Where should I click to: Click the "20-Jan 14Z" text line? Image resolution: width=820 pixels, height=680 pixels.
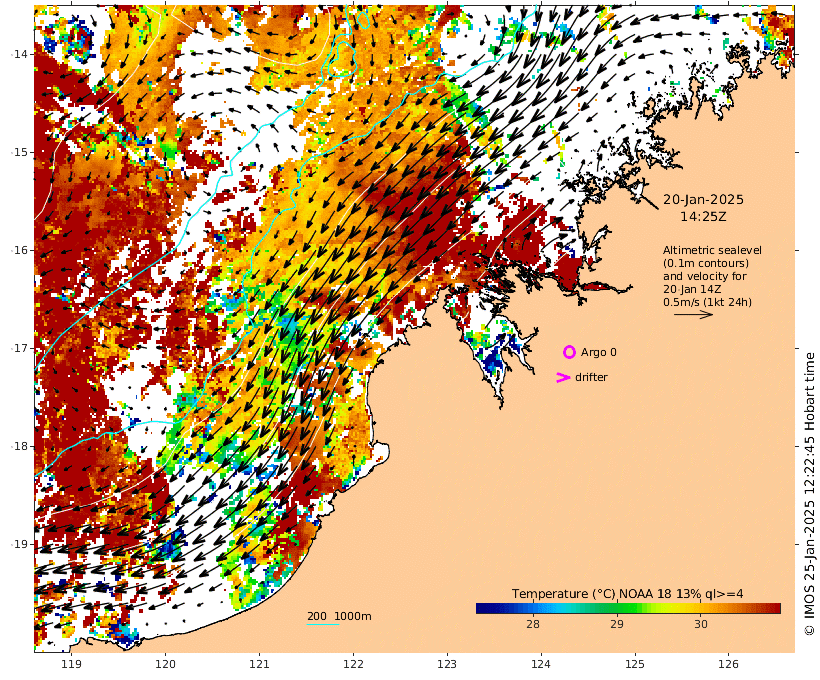coord(692,289)
